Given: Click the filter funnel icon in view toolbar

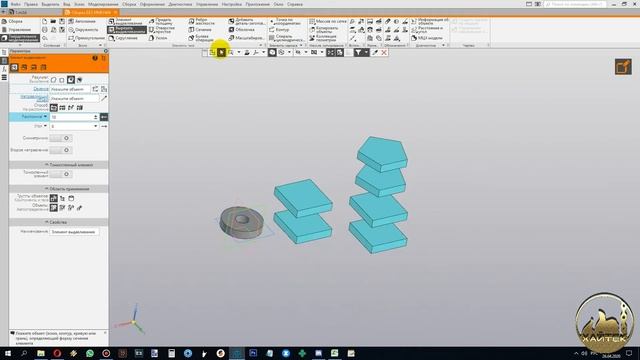Looking at the screenshot, I should pos(358,52).
